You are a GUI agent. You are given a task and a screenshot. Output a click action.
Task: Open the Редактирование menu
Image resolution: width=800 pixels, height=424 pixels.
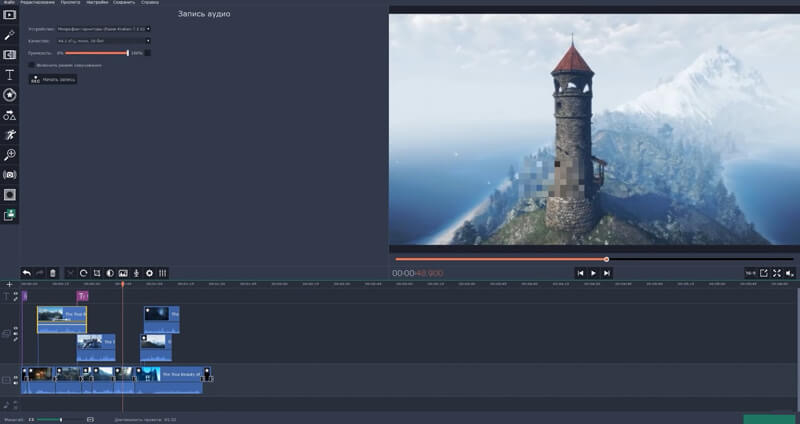(x=37, y=3)
